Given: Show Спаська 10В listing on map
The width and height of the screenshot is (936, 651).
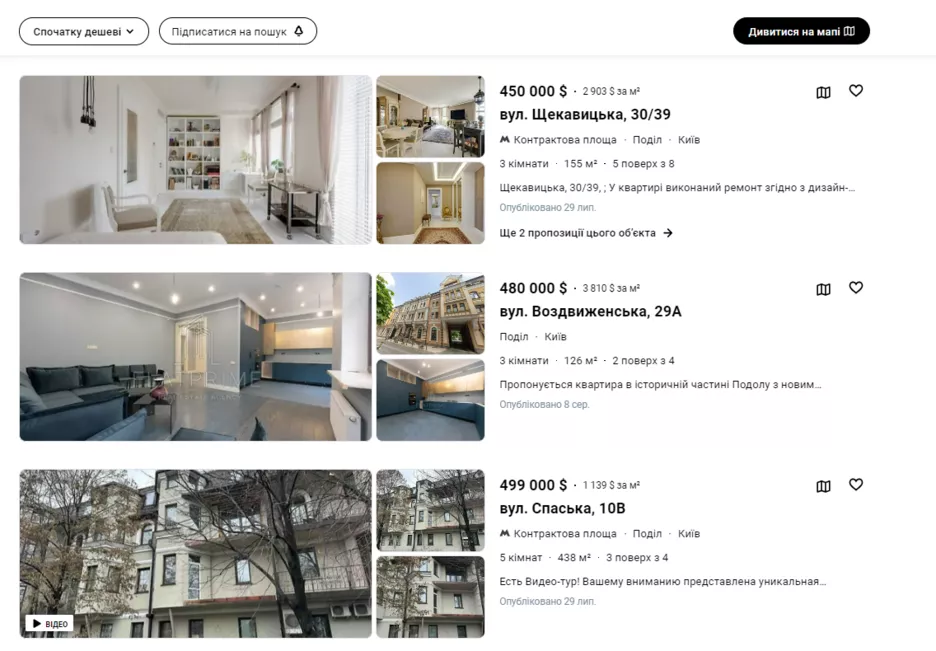Looking at the screenshot, I should (823, 486).
